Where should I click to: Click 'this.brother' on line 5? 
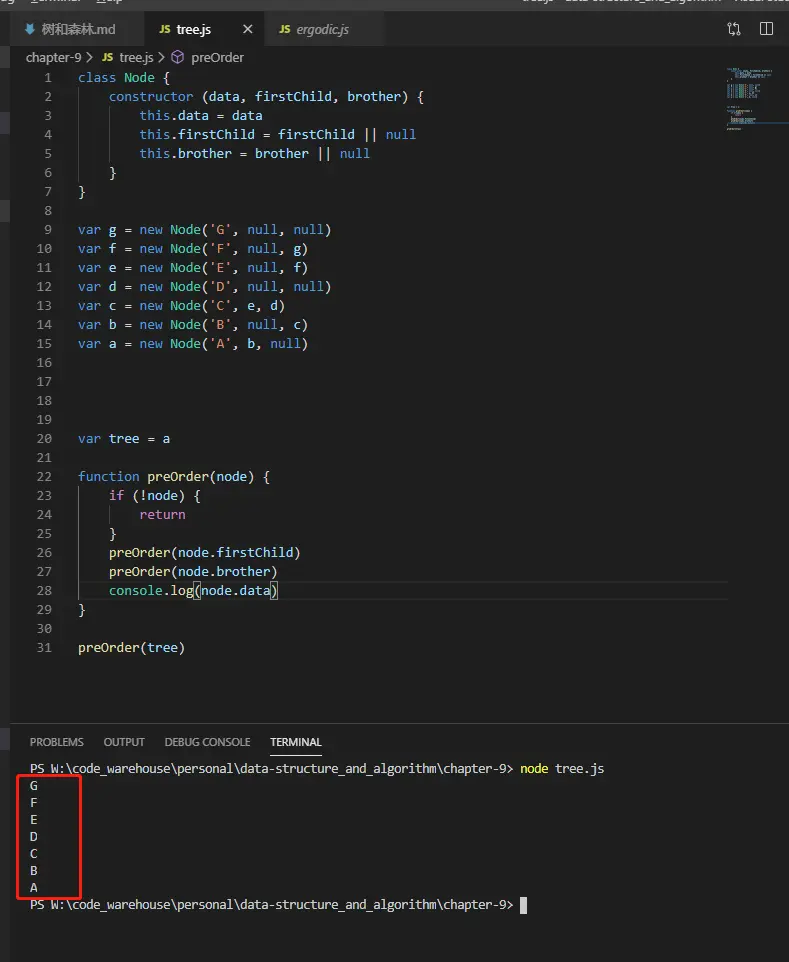point(185,153)
